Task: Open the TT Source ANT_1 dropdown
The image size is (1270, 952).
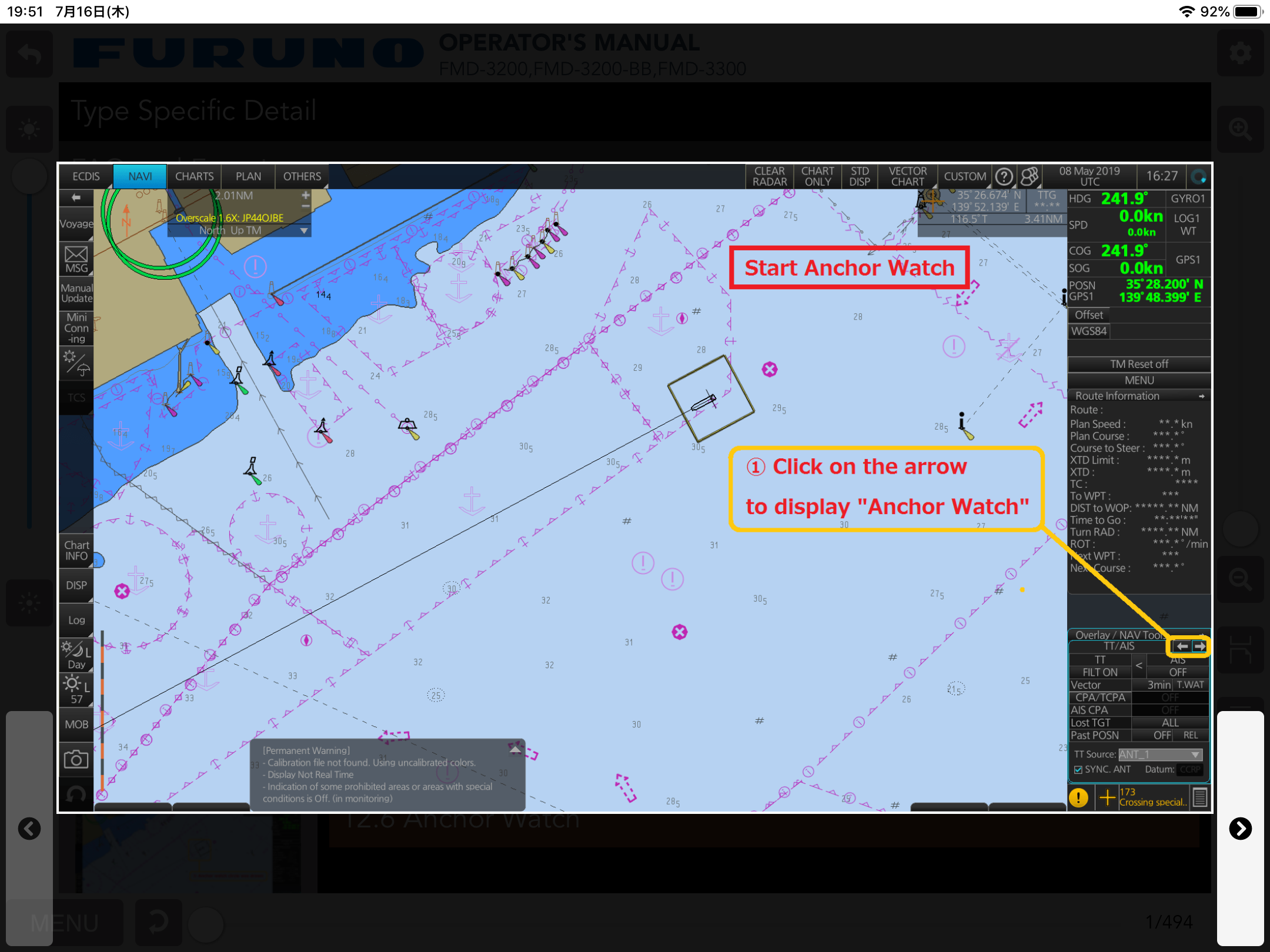Action: (x=1159, y=755)
